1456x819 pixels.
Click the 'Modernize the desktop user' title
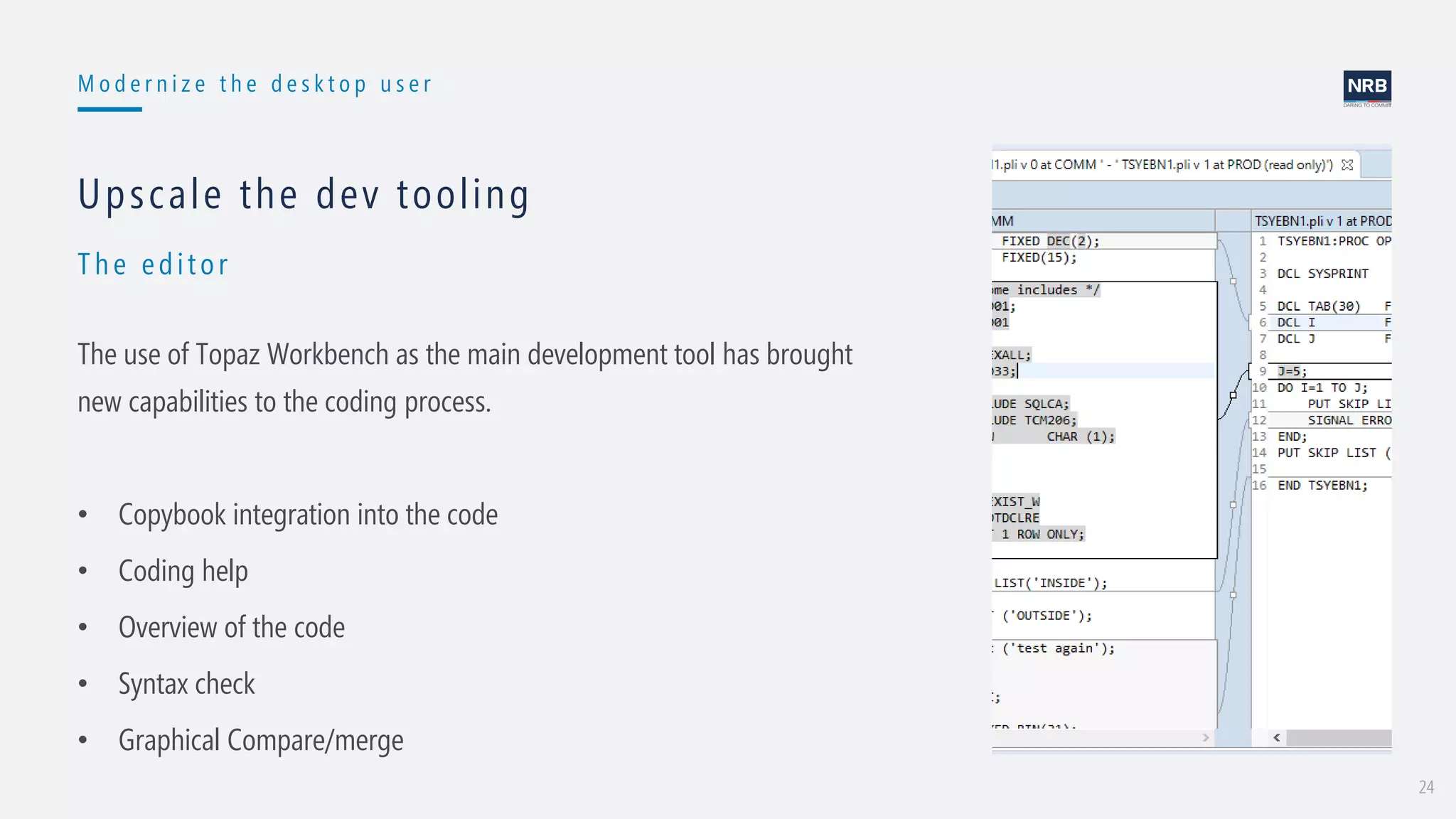255,84
